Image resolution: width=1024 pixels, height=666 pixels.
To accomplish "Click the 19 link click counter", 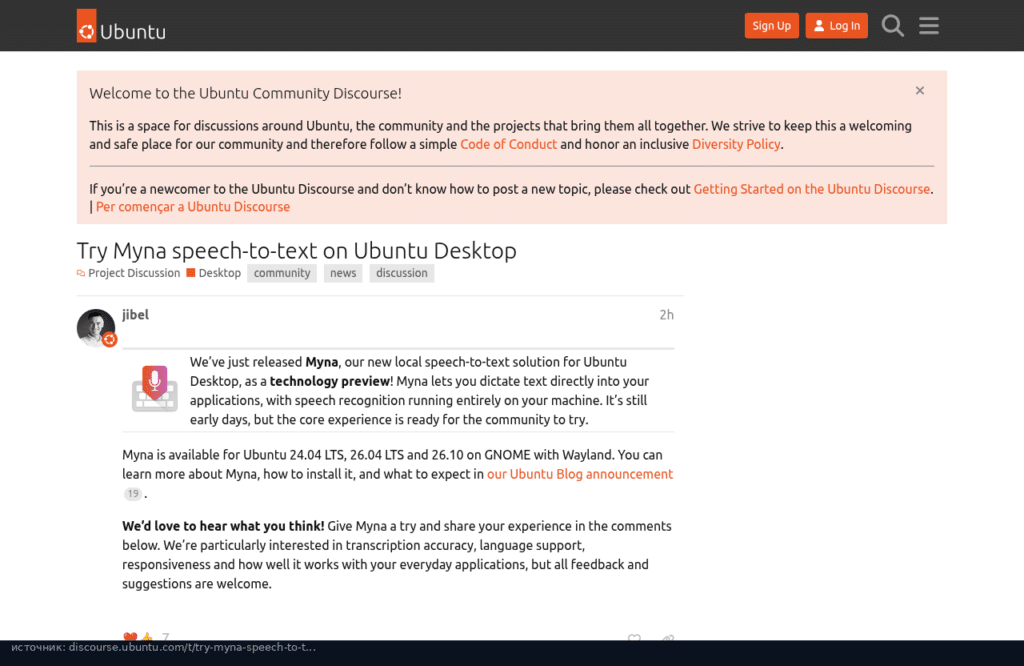I will (133, 494).
